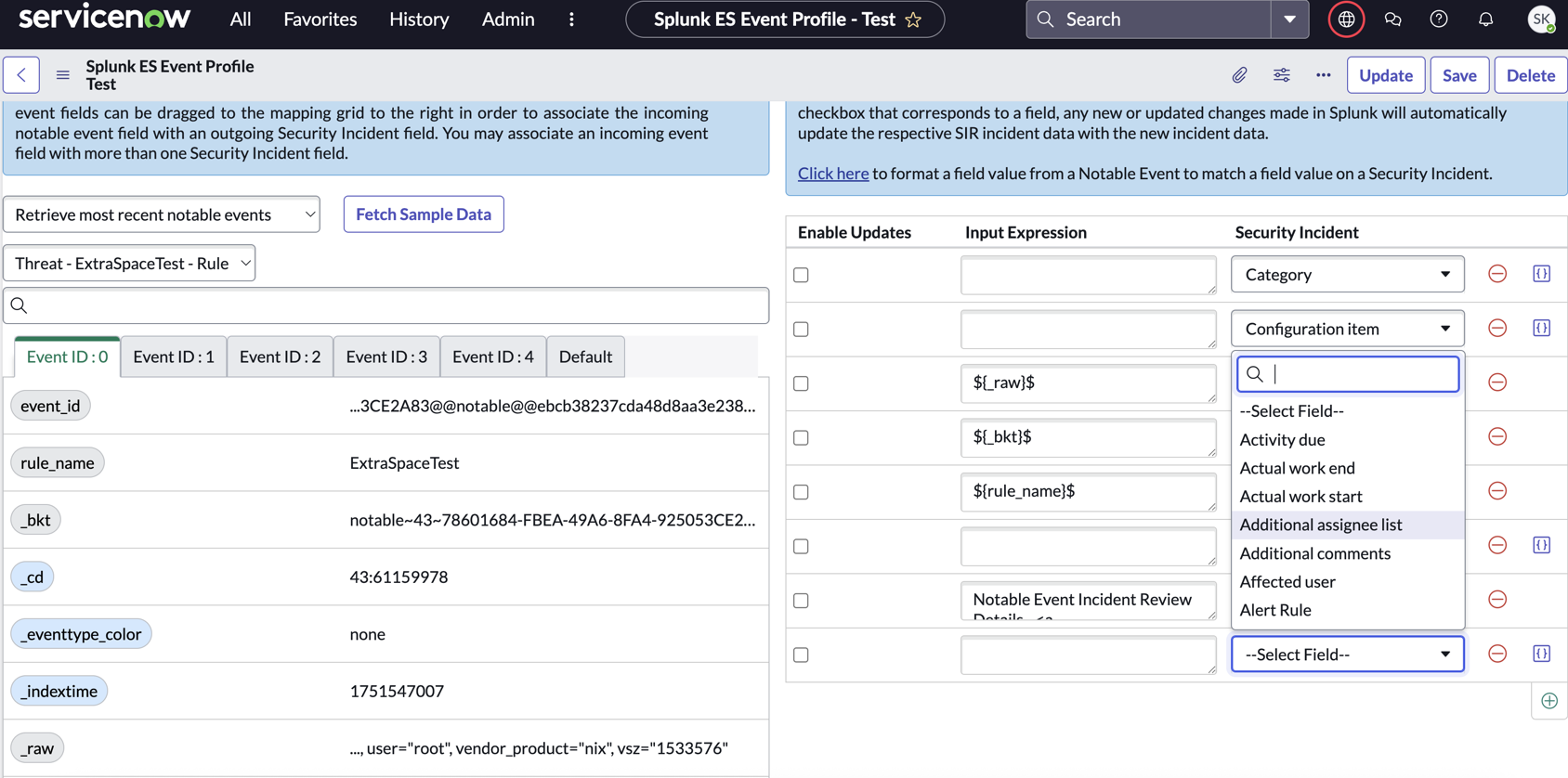Open the notifications bell
The height and width of the screenshot is (778, 1568).
(x=1485, y=19)
